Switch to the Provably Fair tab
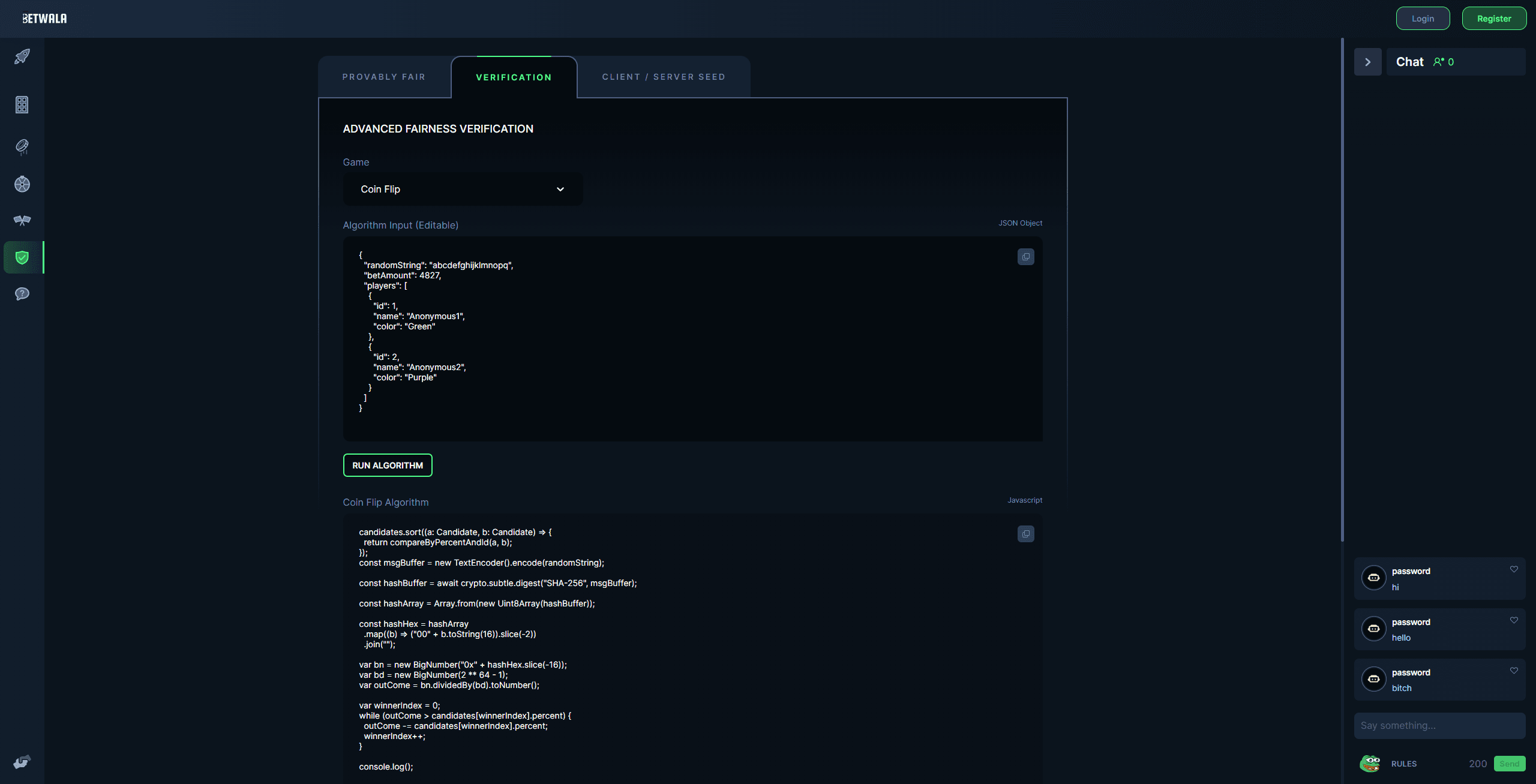 tap(384, 77)
